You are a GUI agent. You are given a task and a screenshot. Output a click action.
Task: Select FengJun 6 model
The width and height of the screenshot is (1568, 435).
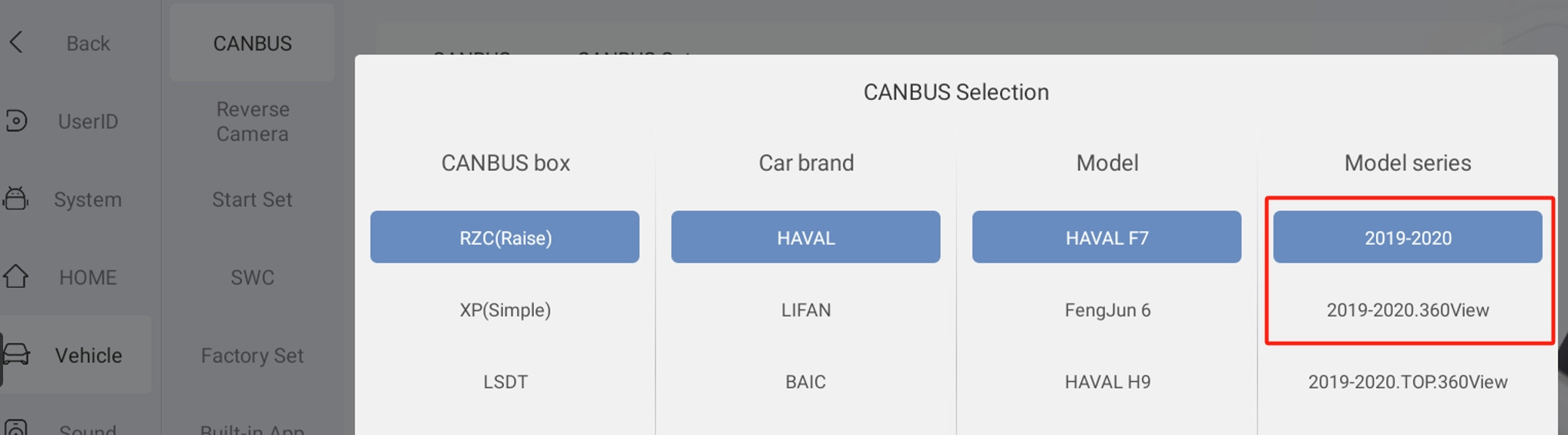pos(1106,310)
